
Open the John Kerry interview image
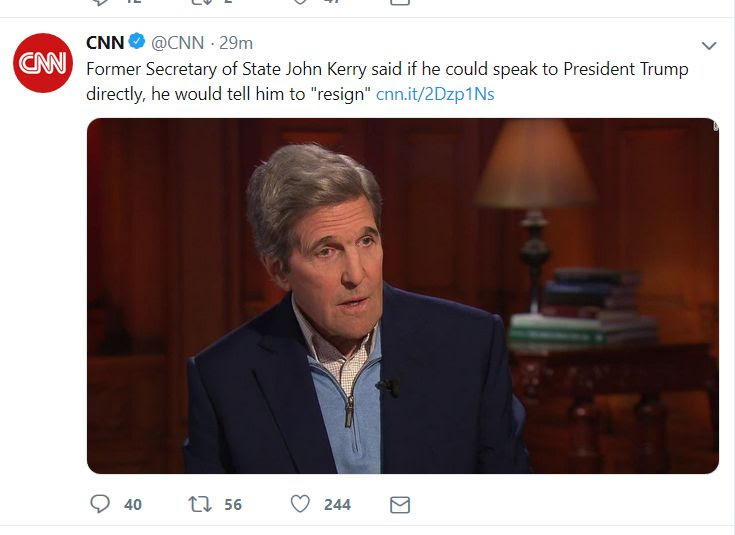click(x=403, y=296)
